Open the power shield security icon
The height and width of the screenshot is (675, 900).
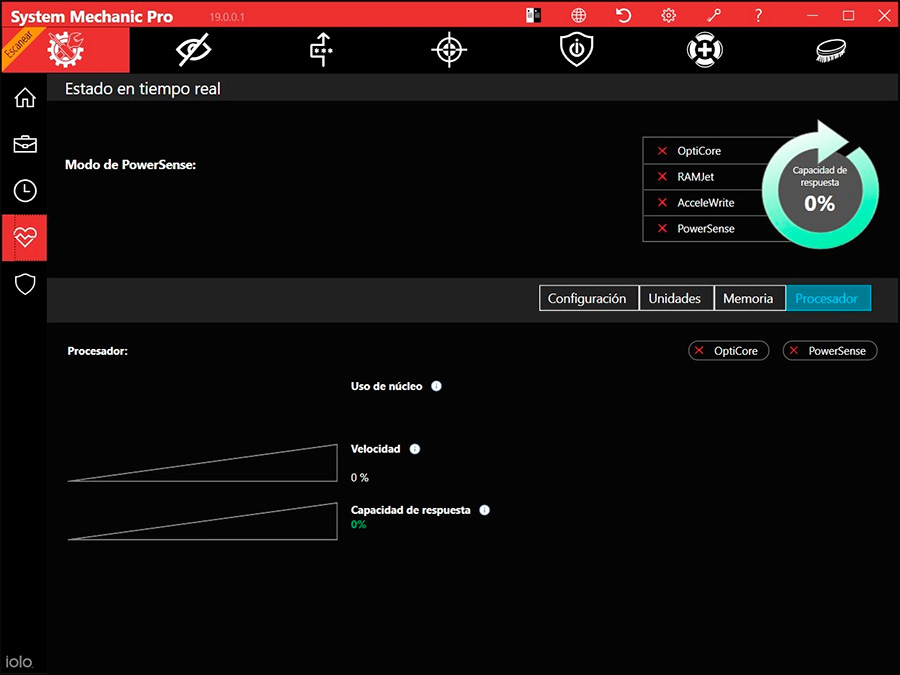point(577,50)
